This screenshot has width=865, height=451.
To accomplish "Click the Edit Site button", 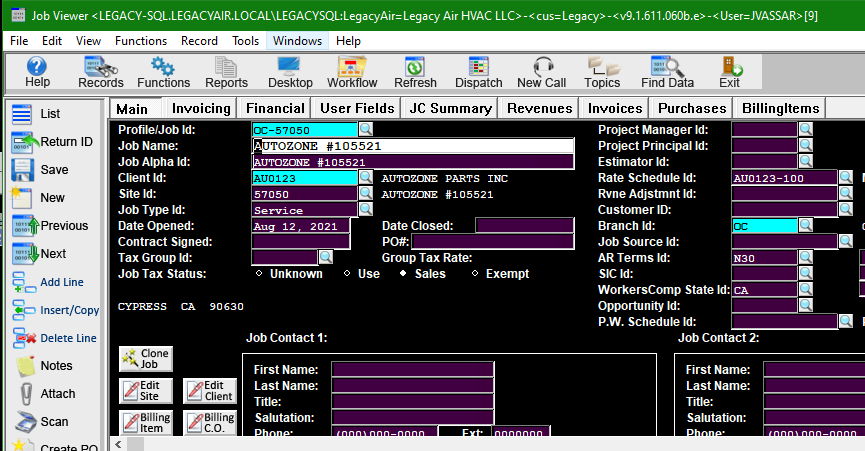I will pyautogui.click(x=146, y=391).
